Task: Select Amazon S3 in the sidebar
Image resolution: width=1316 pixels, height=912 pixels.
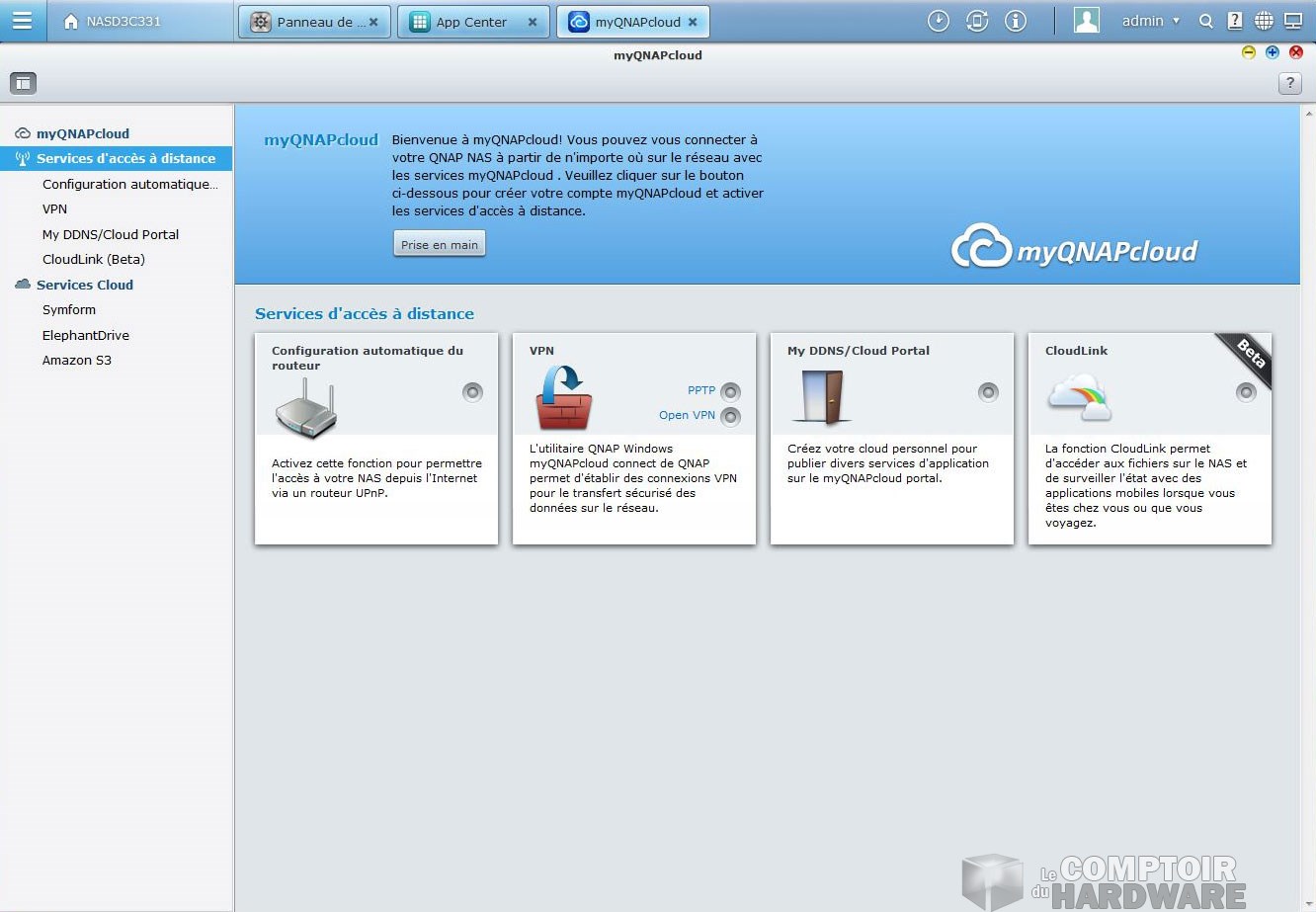Action: 77,360
